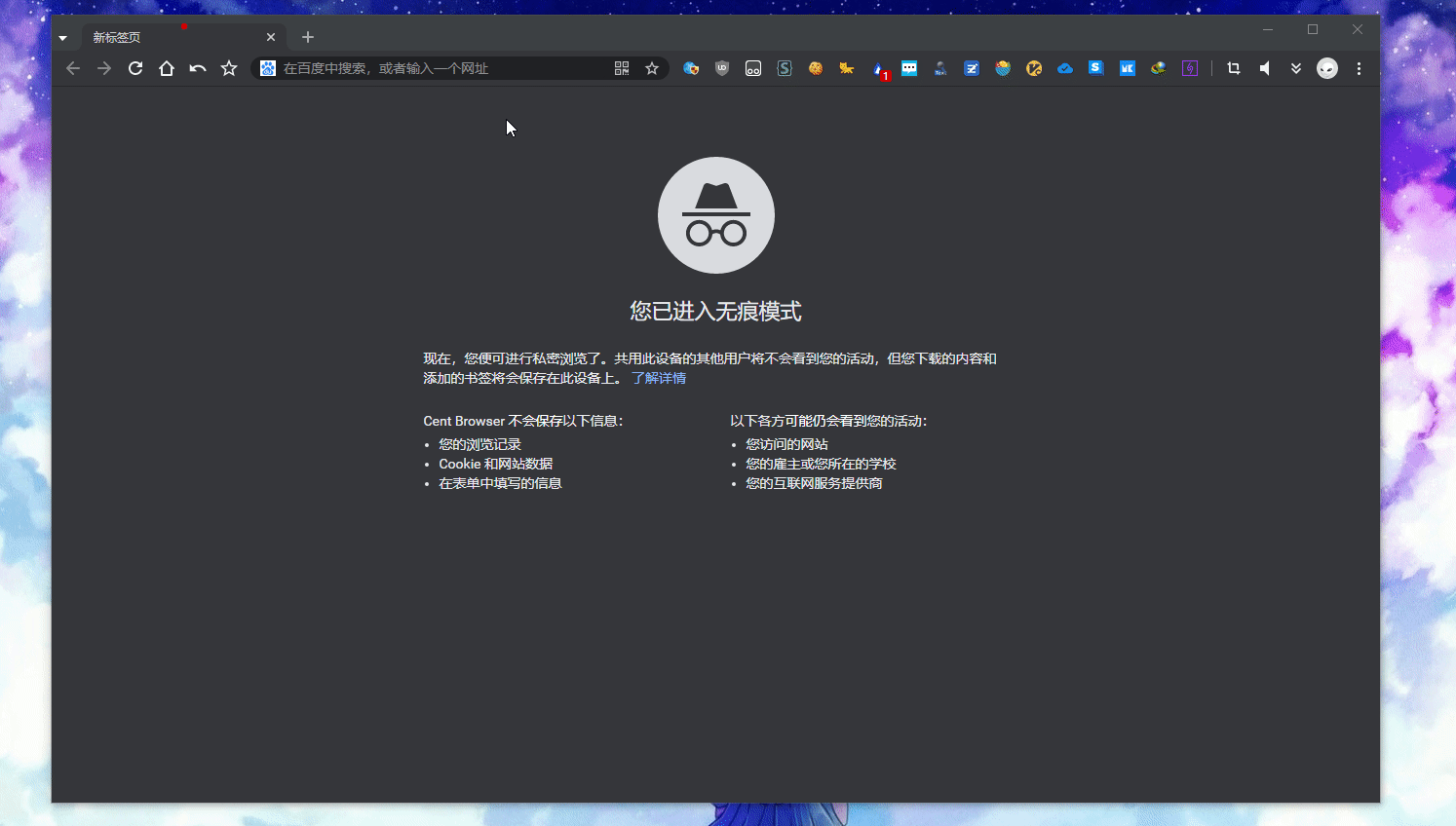Expand hidden extensions double-chevron
The height and width of the screenshot is (826, 1456).
(x=1296, y=68)
